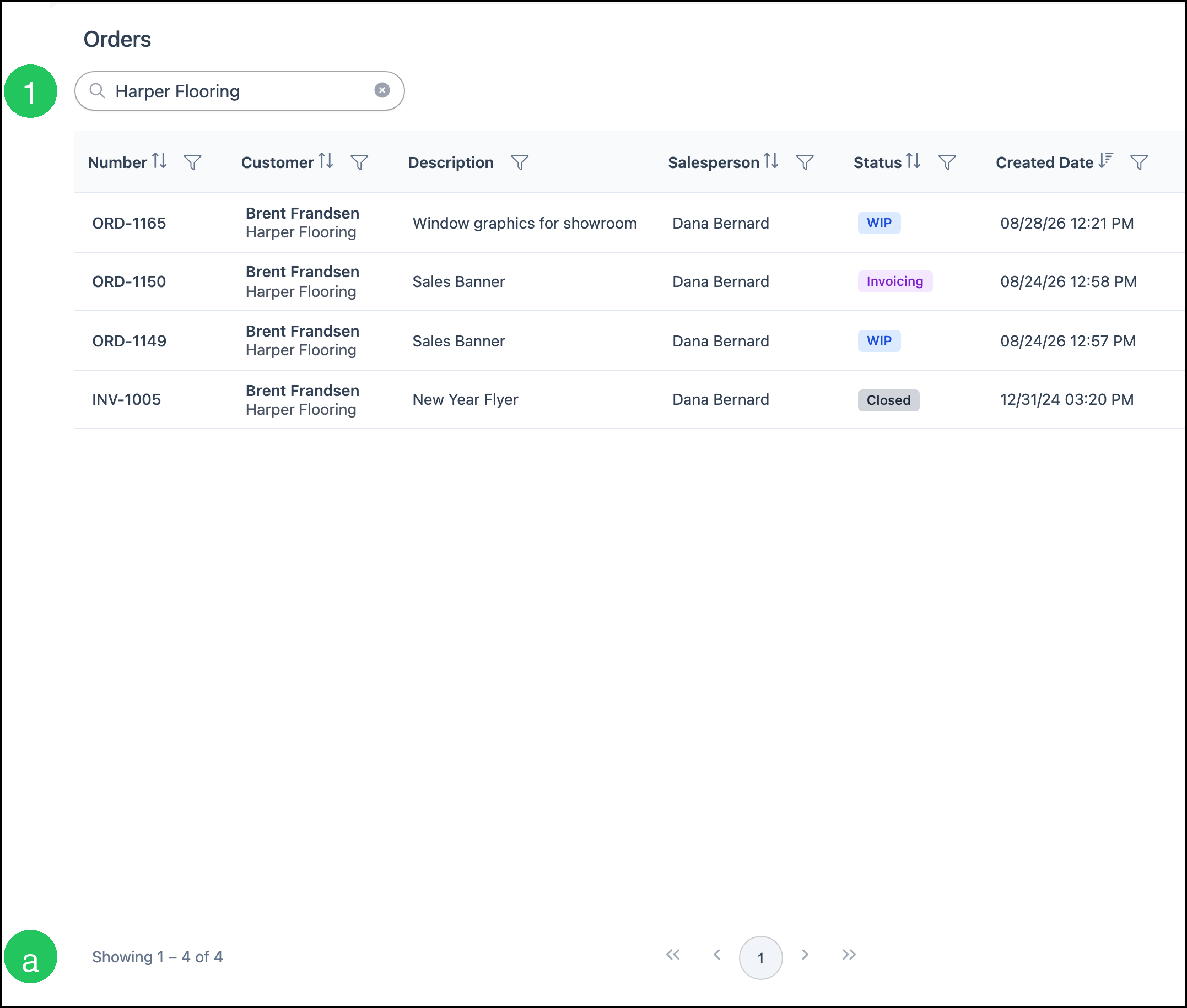Open order ORD-1150
This screenshot has width=1187, height=1008.
pos(129,281)
